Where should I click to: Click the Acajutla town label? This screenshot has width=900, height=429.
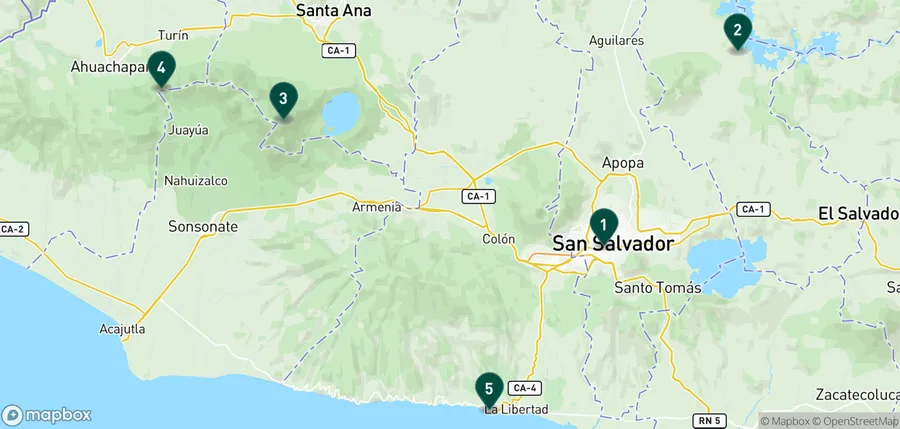(x=122, y=330)
